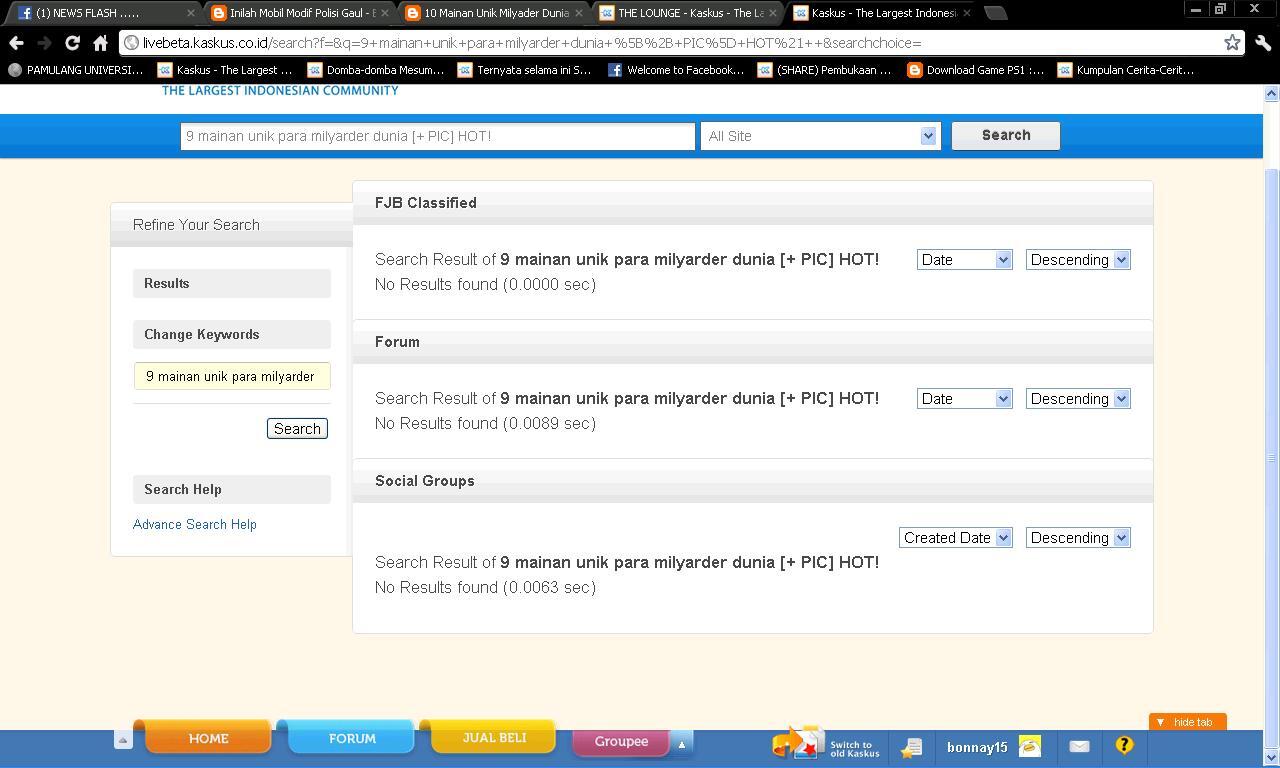1280x768 pixels.
Task: Close the Inilah Mobil Modif Polisi tab
Action: click(385, 13)
